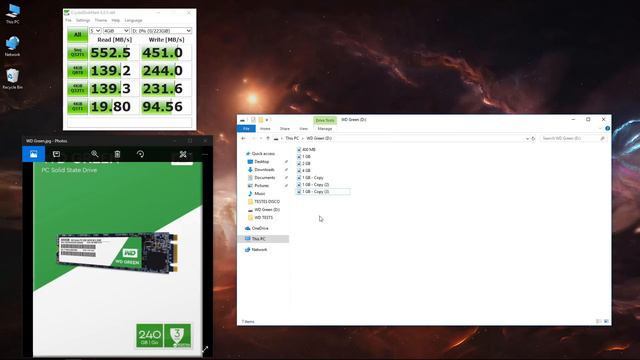Viewport: 640px width, 360px height.
Task: Select the 400 MB file
Action: [x=306, y=149]
